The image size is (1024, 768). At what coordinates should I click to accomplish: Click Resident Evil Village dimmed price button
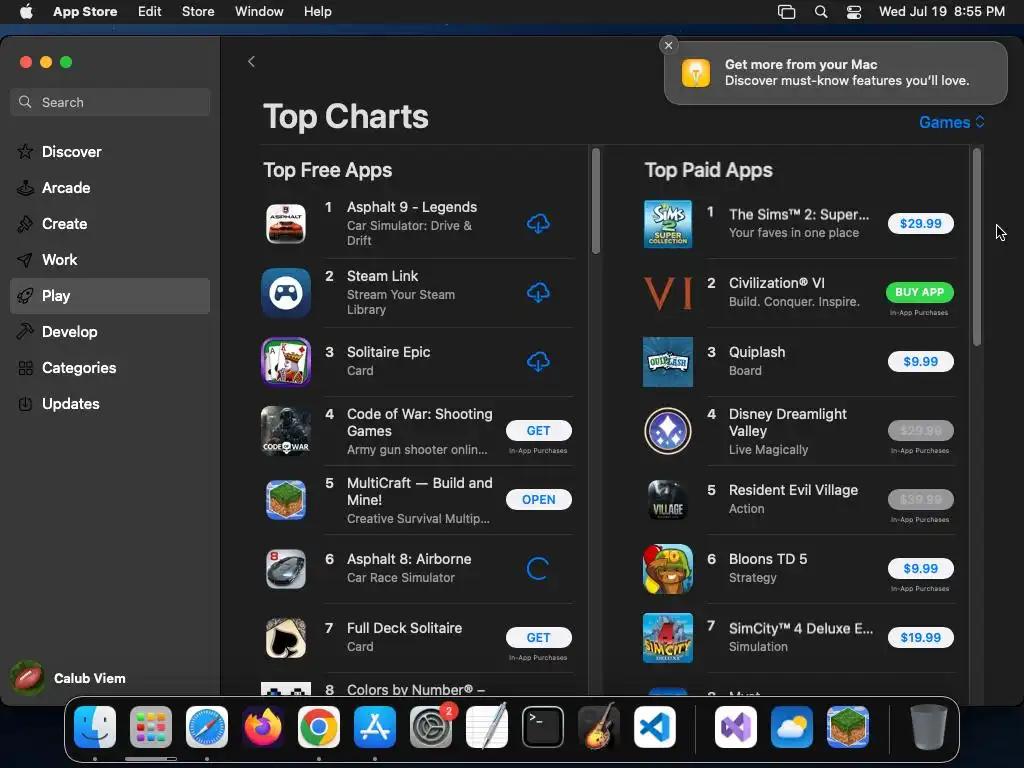click(920, 500)
